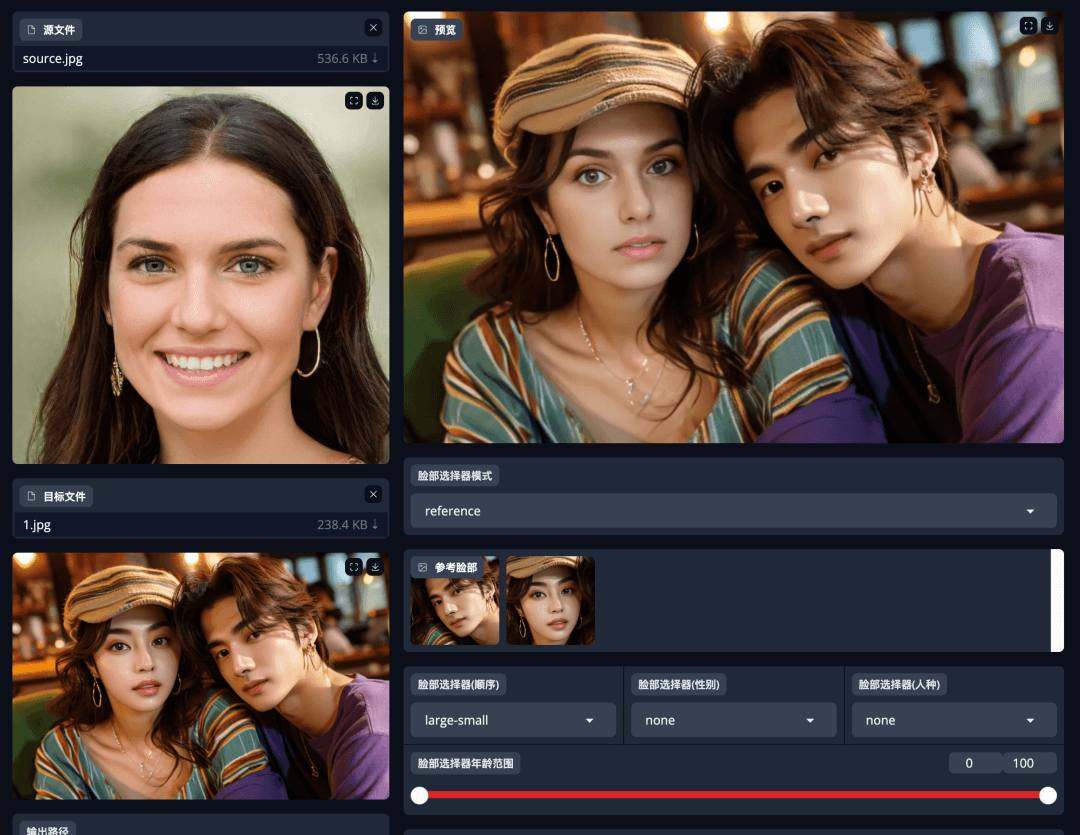1080x835 pixels.
Task: Open the face selector mode dropdown showing reference
Action: pyautogui.click(x=733, y=511)
